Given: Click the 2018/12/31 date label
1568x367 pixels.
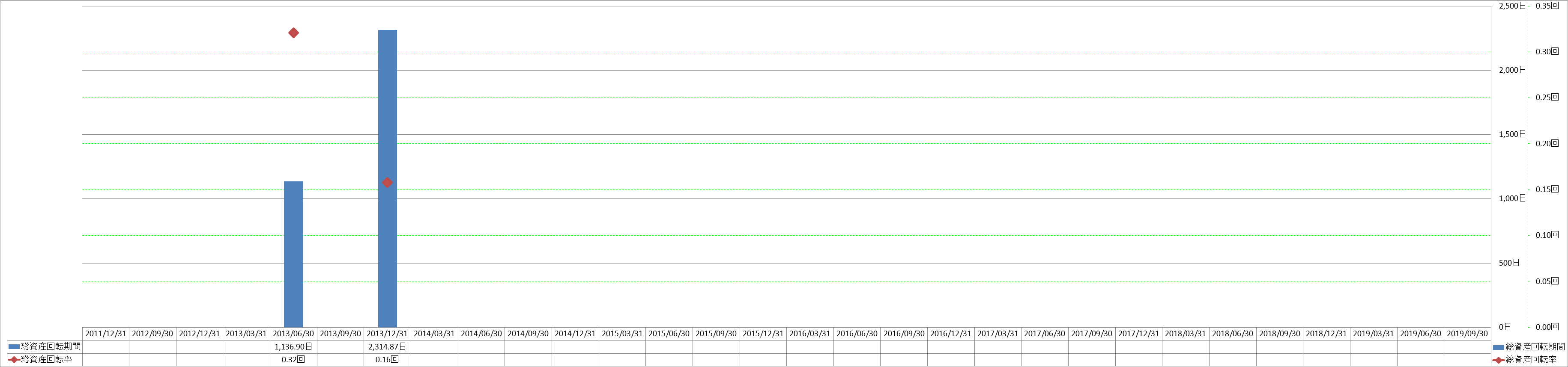Looking at the screenshot, I should click(x=1326, y=334).
